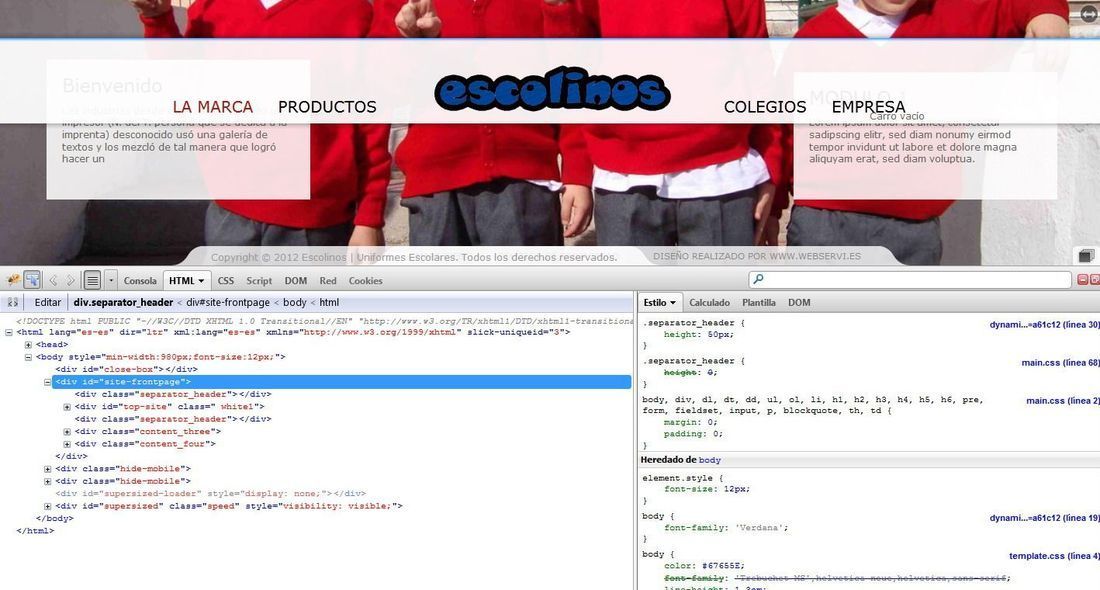Click the arrow icon at page top-right corner
Image resolution: width=1100 pixels, height=590 pixels.
point(1087,14)
